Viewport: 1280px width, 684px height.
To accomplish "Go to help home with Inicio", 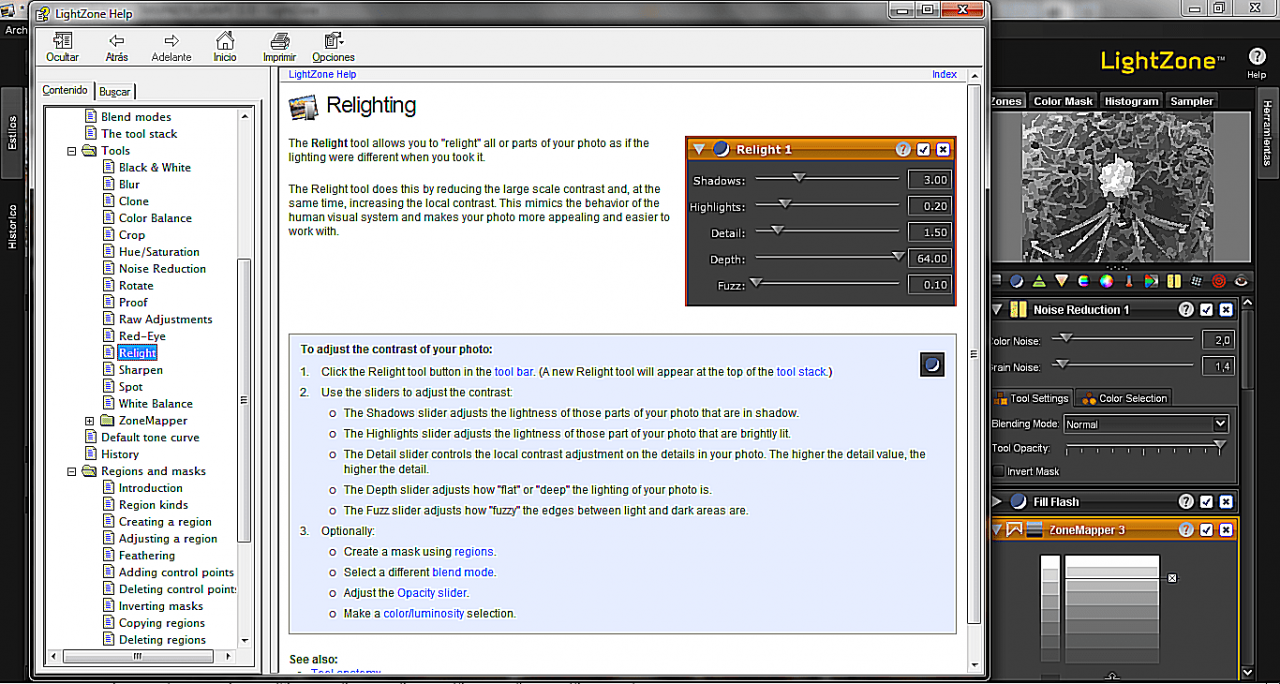I will point(225,46).
